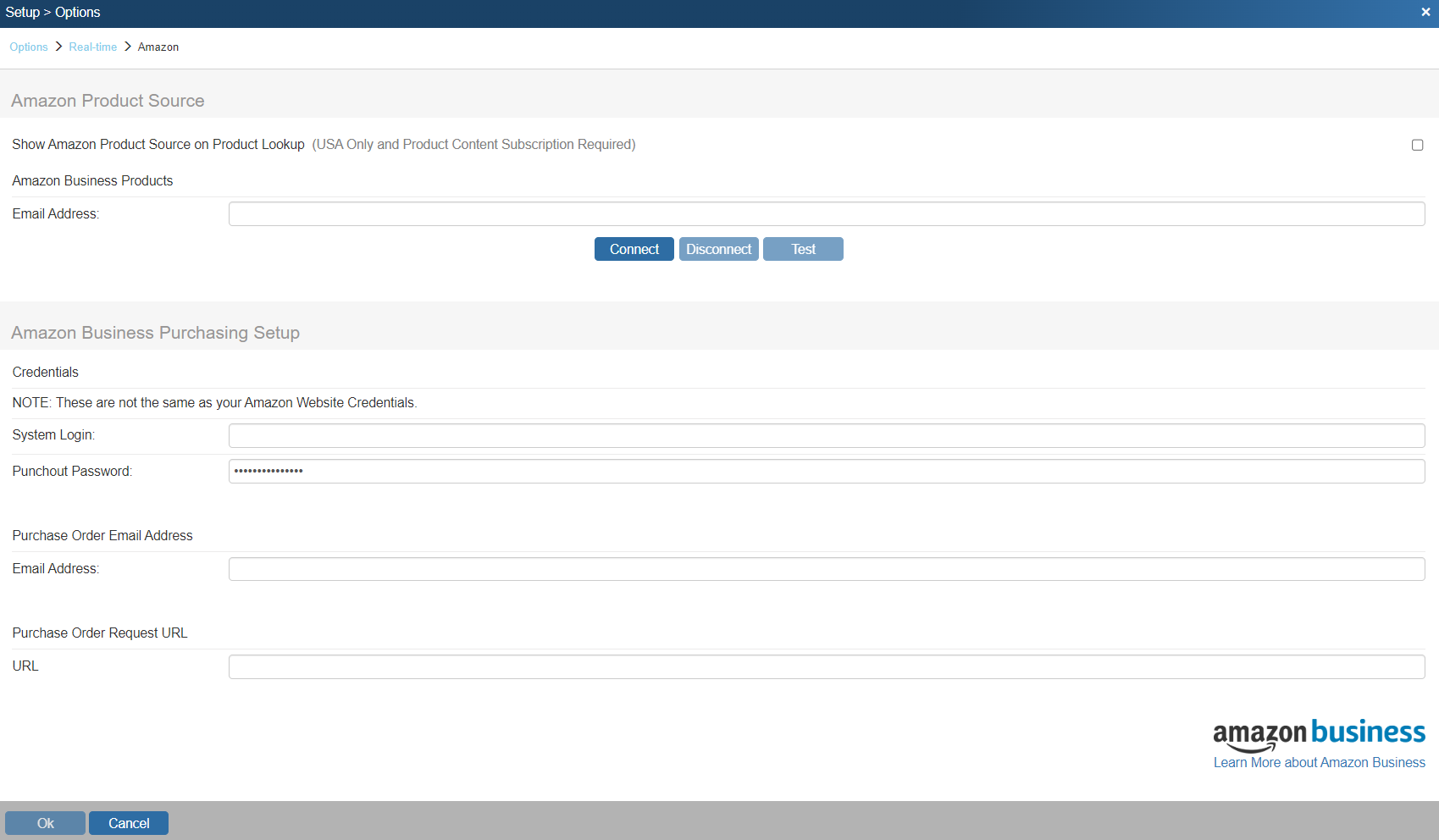This screenshot has width=1439, height=840.
Task: Focus the Purchase Order Request URL field
Action: pos(827,666)
